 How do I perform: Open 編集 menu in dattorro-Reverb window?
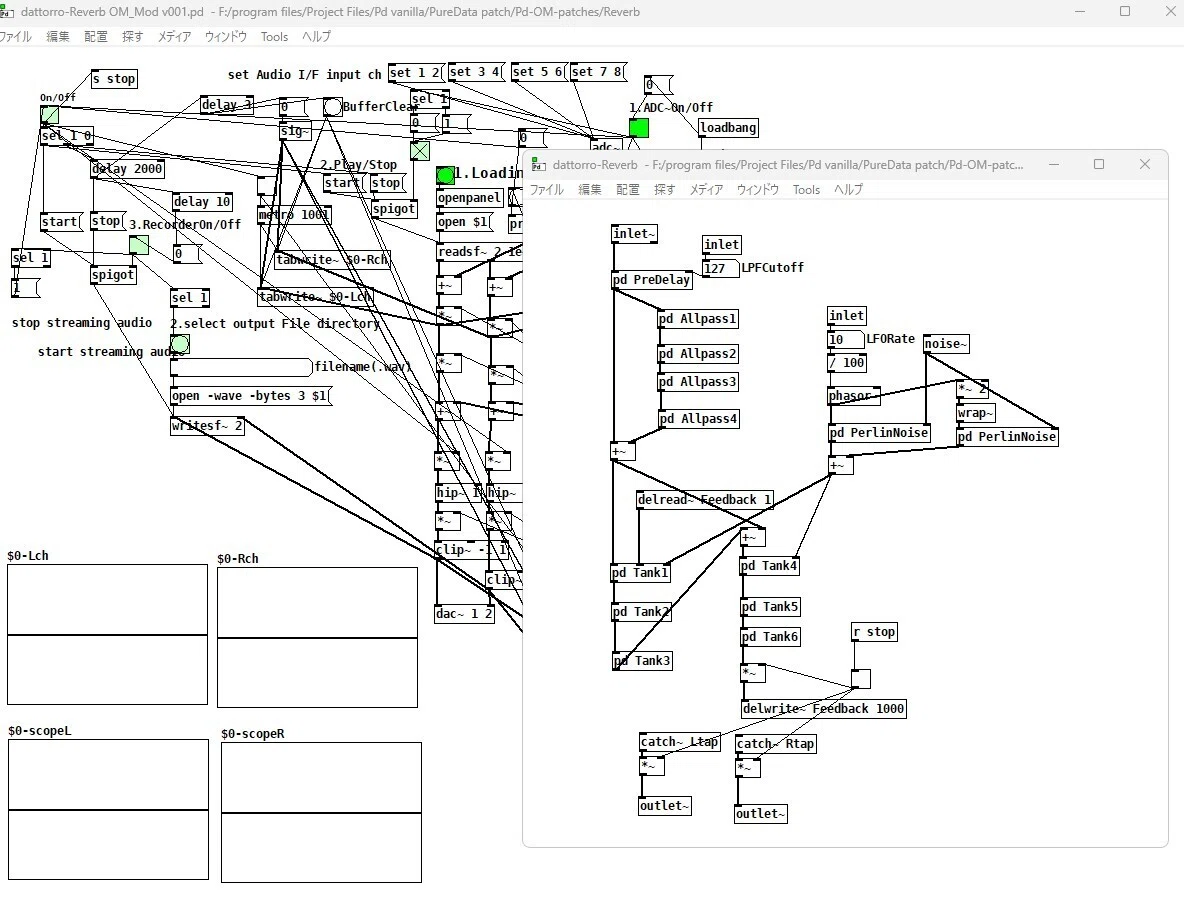590,189
